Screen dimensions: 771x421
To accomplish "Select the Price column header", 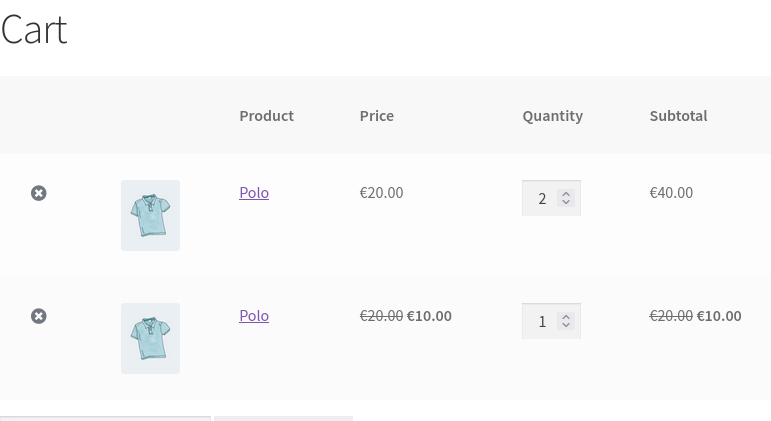I will pos(377,116).
